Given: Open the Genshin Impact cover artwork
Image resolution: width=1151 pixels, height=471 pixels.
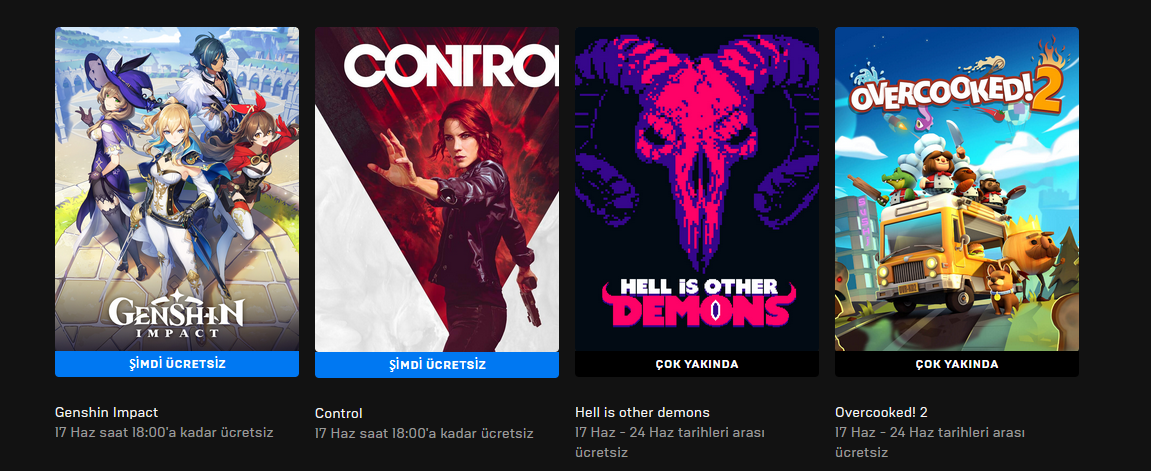Looking at the screenshot, I should pos(177,189).
